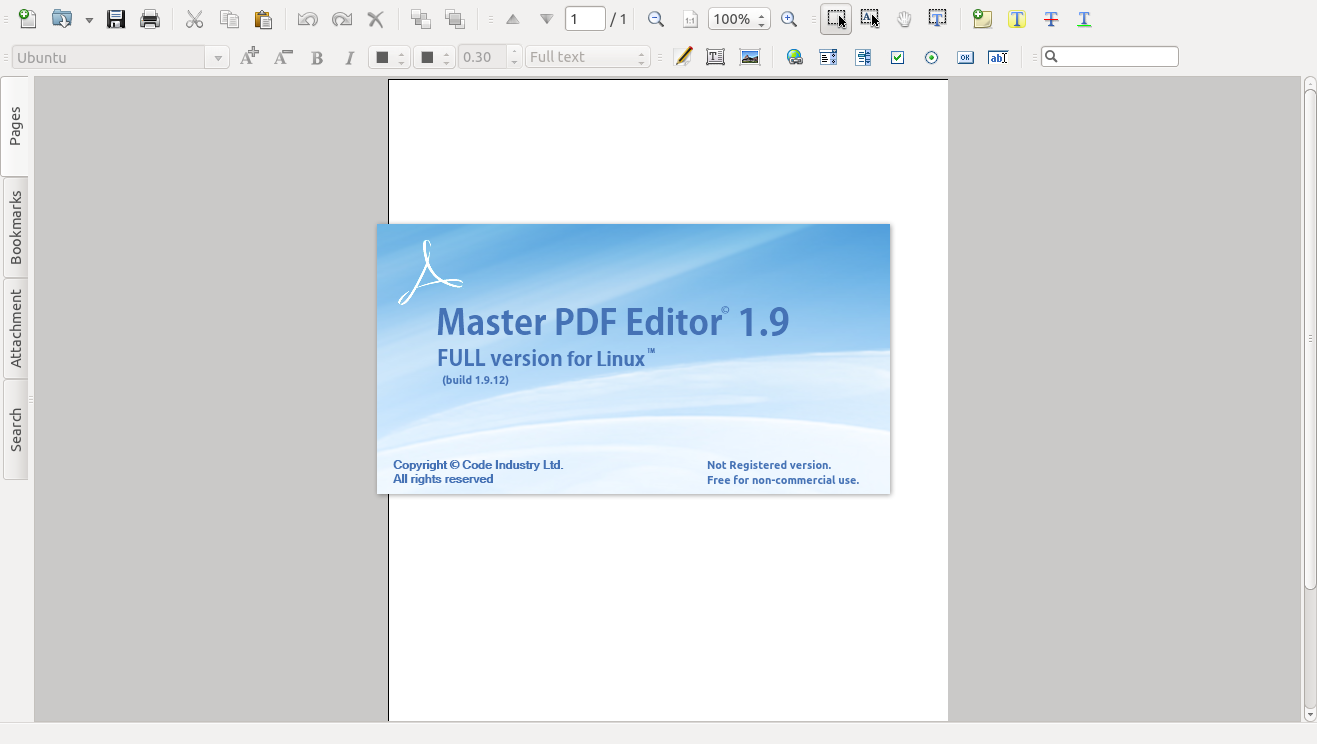The width and height of the screenshot is (1317, 744).
Task: Toggle italic formatting
Action: click(349, 58)
